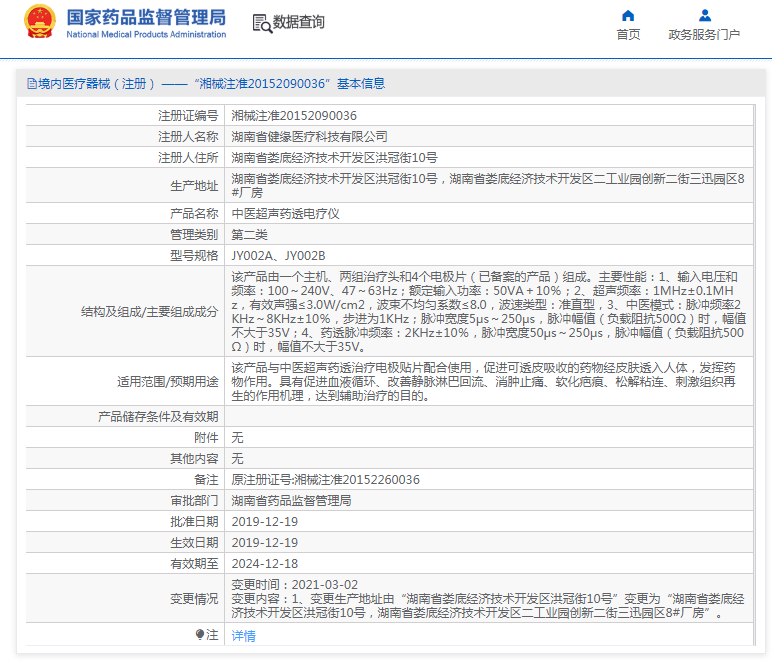Click the 结构及组成 description text
Viewport: 772px width, 662px height.
point(489,312)
